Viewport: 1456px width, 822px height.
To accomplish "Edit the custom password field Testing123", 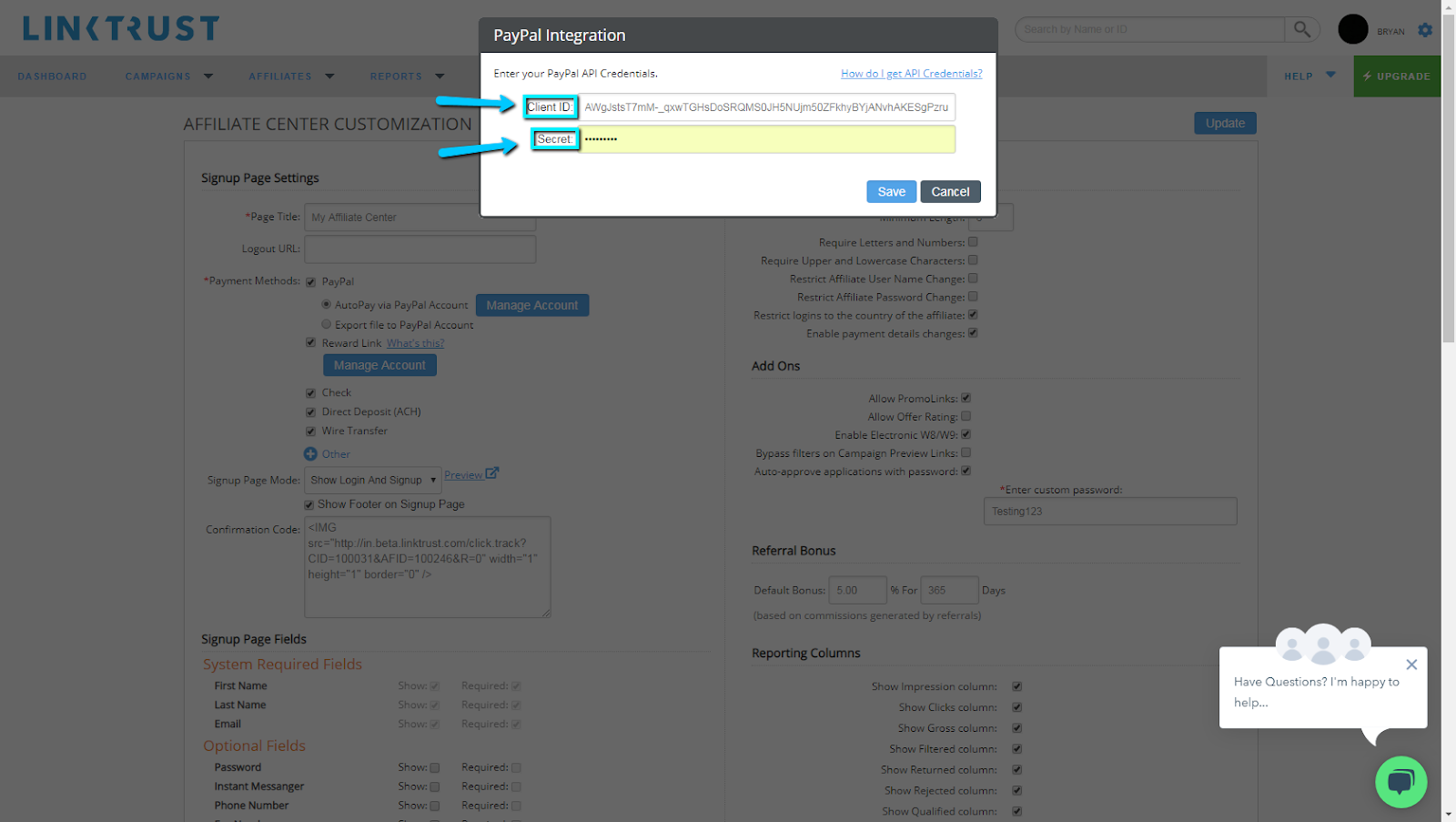I will pos(1110,512).
